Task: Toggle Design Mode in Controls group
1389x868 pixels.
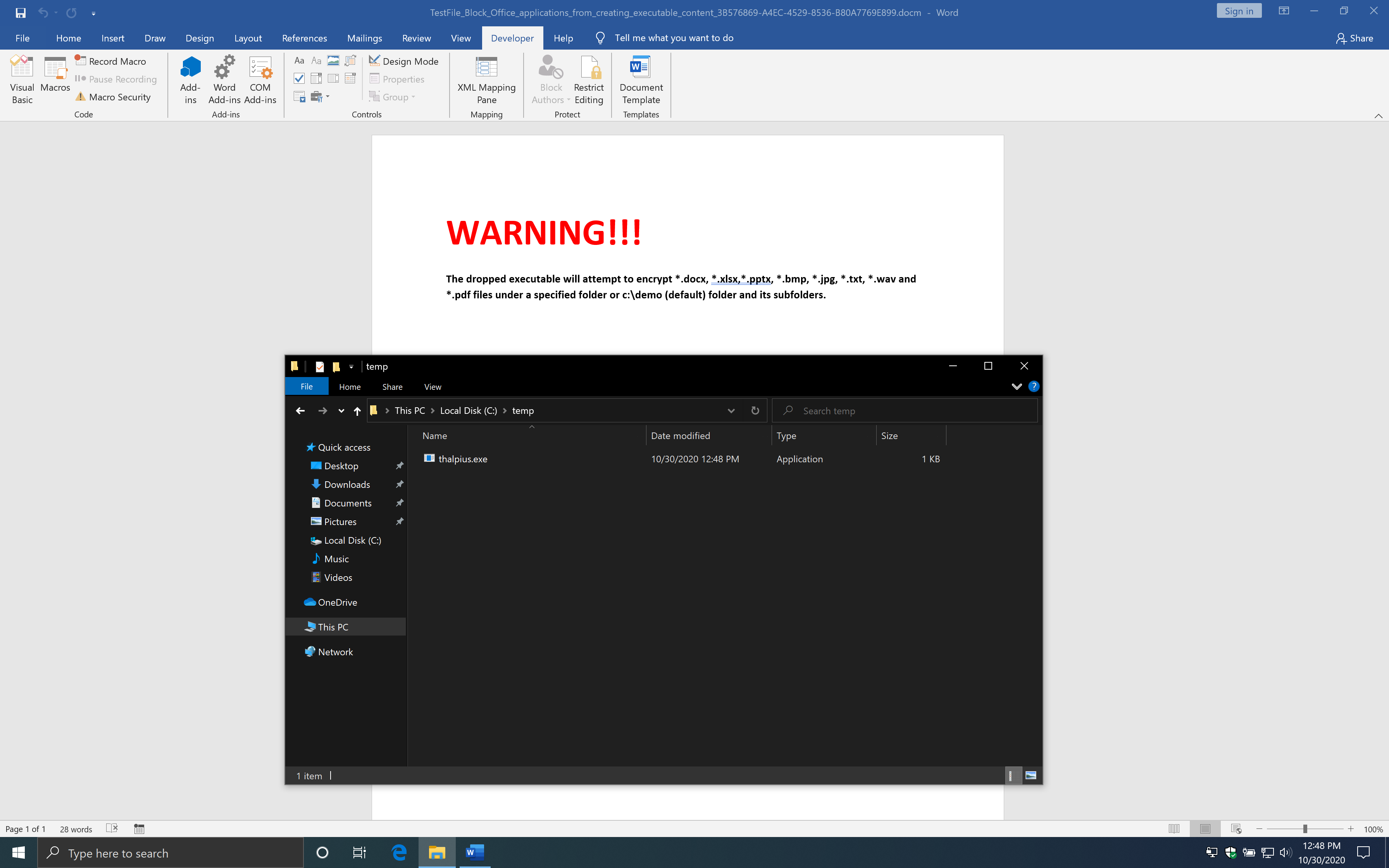Action: coord(403,62)
